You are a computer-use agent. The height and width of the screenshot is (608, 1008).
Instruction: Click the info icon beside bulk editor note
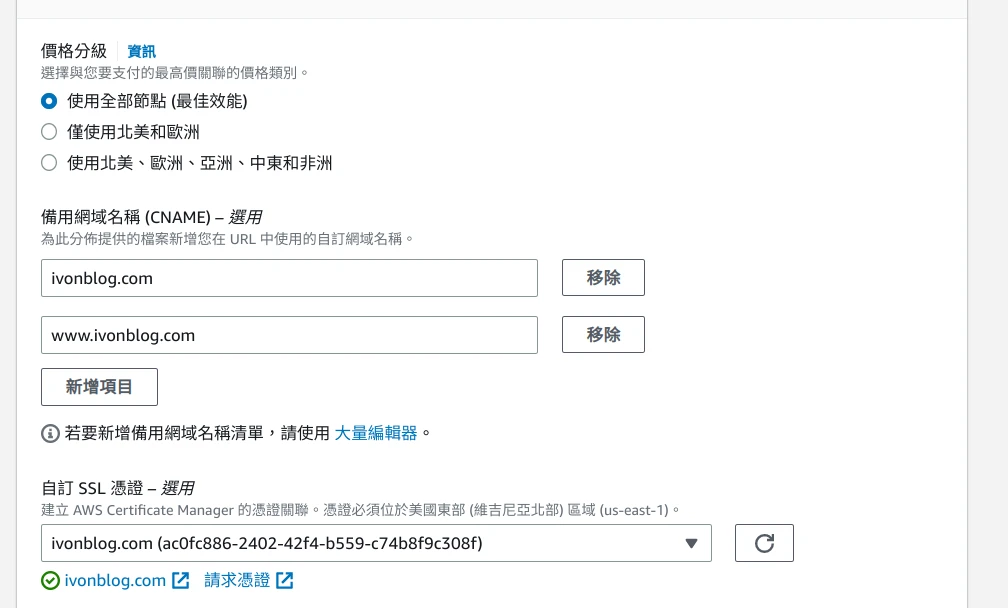pyautogui.click(x=50, y=433)
